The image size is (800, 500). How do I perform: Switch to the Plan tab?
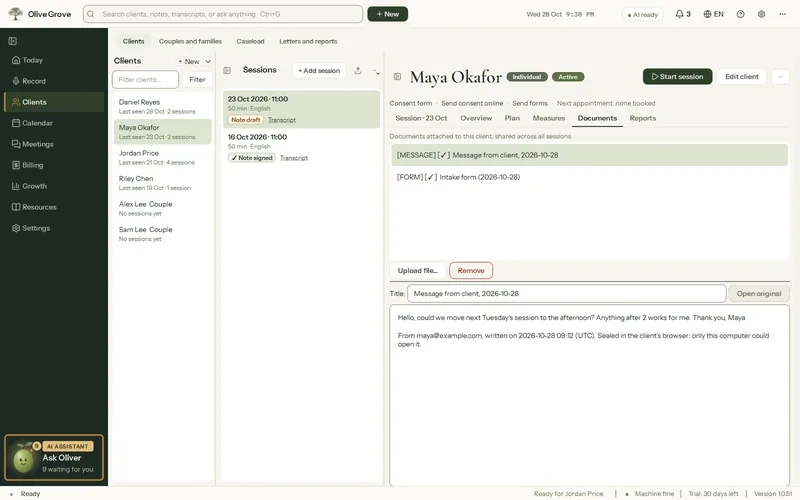point(512,118)
